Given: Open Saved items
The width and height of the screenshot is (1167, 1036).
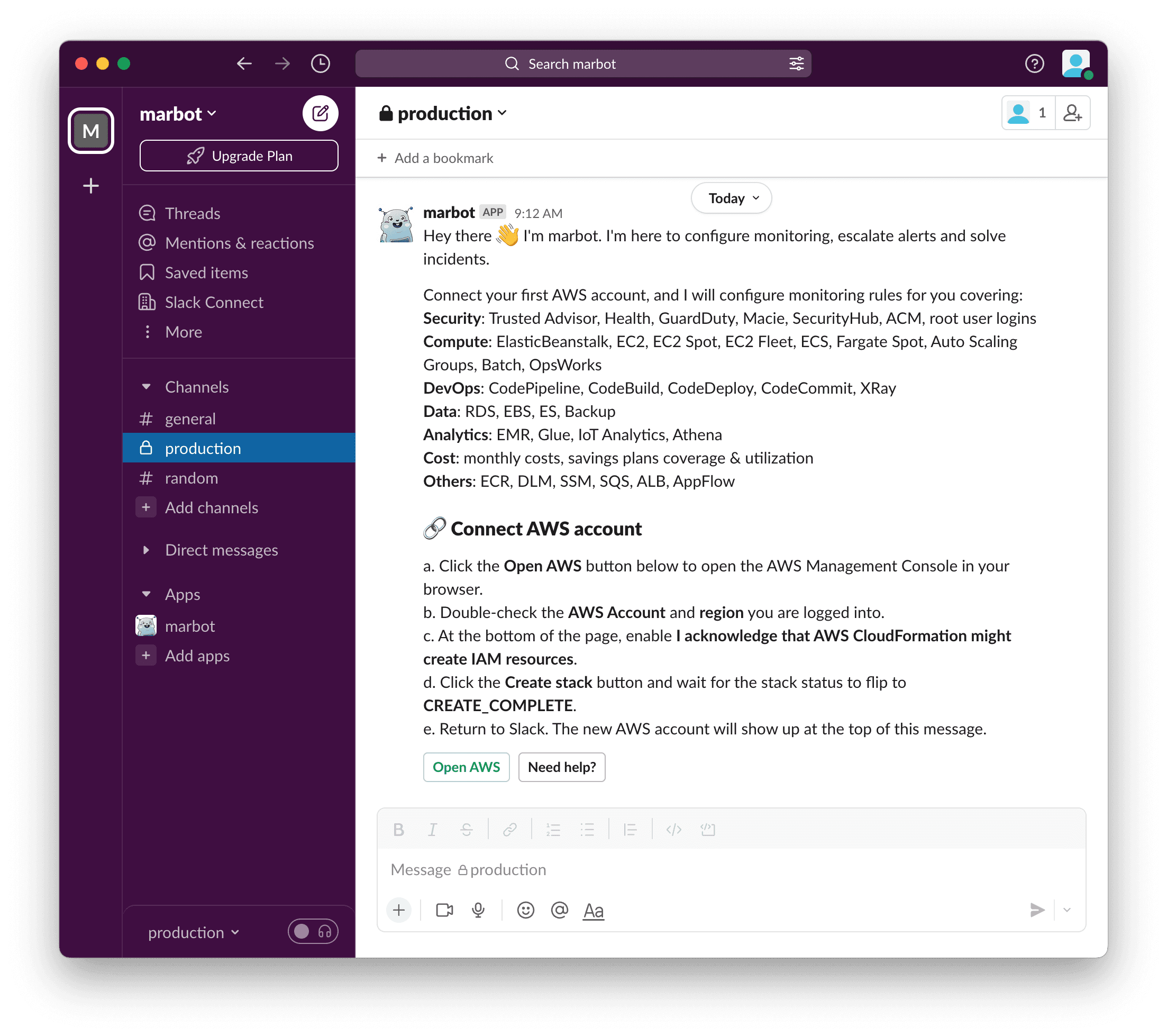Looking at the screenshot, I should pyautogui.click(x=239, y=272).
